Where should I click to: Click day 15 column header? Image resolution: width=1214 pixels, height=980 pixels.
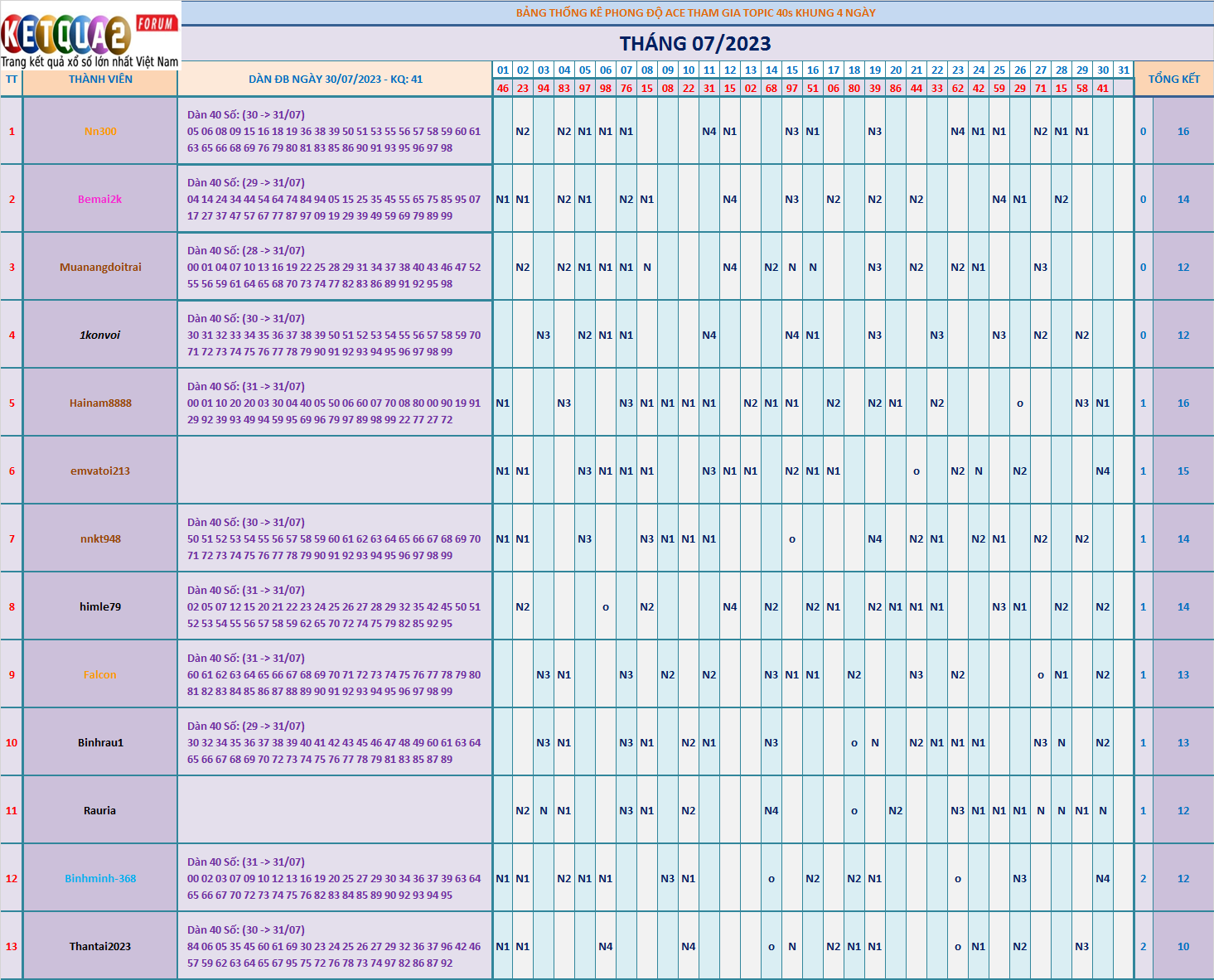(x=792, y=70)
